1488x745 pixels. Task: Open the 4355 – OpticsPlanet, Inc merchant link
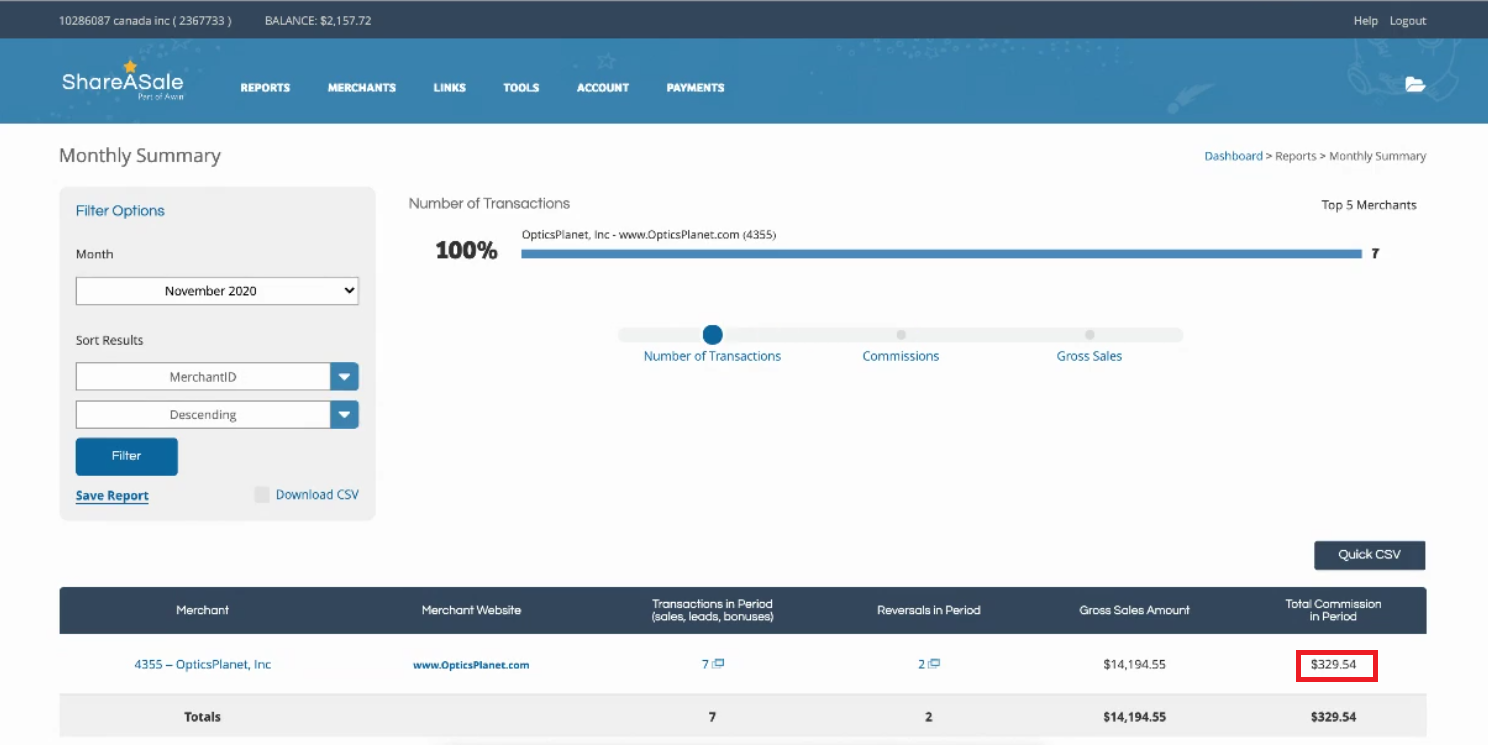tap(203, 664)
